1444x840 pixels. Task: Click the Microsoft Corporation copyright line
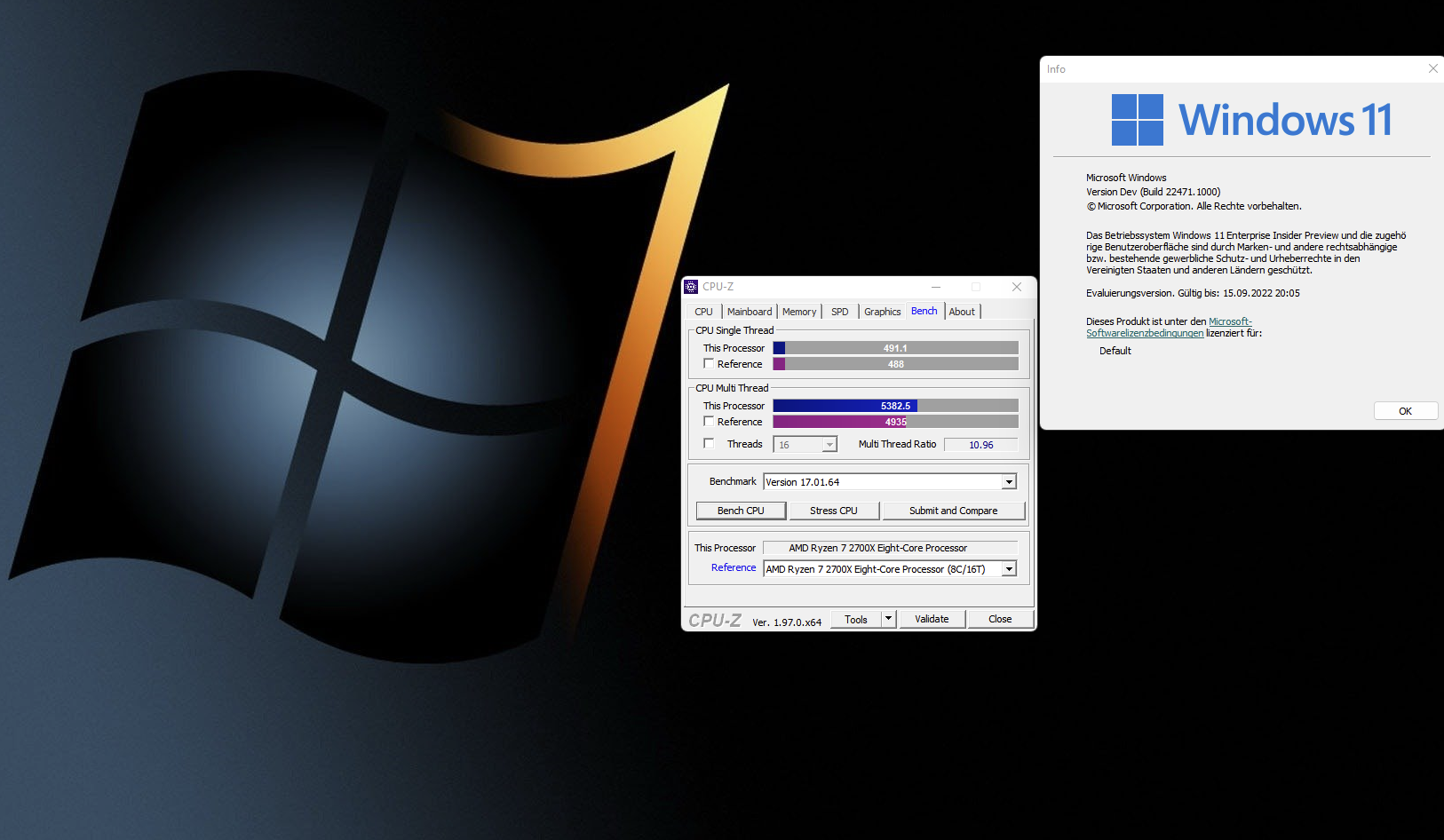click(x=1194, y=206)
